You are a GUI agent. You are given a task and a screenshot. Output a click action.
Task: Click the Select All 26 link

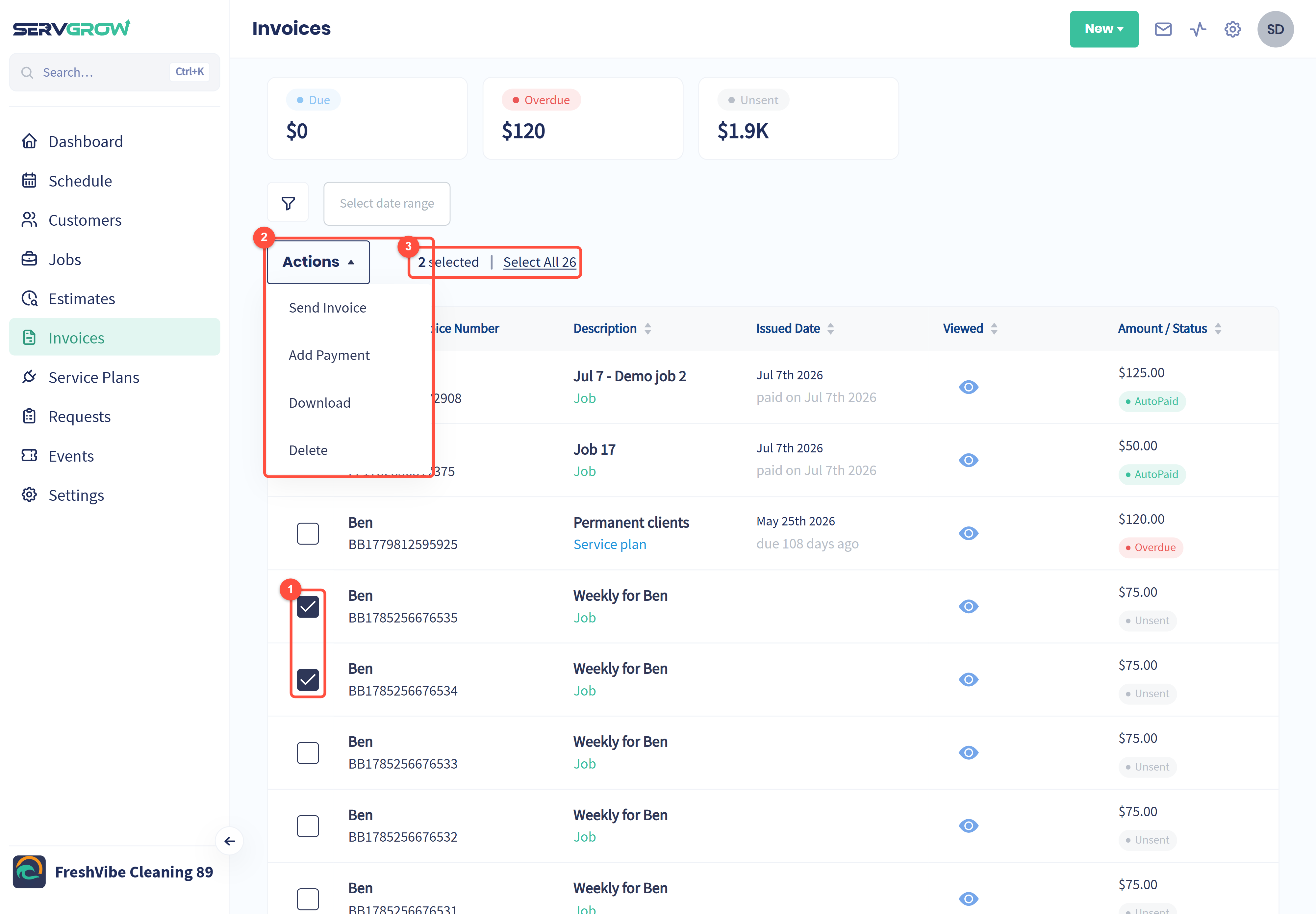pyautogui.click(x=540, y=262)
